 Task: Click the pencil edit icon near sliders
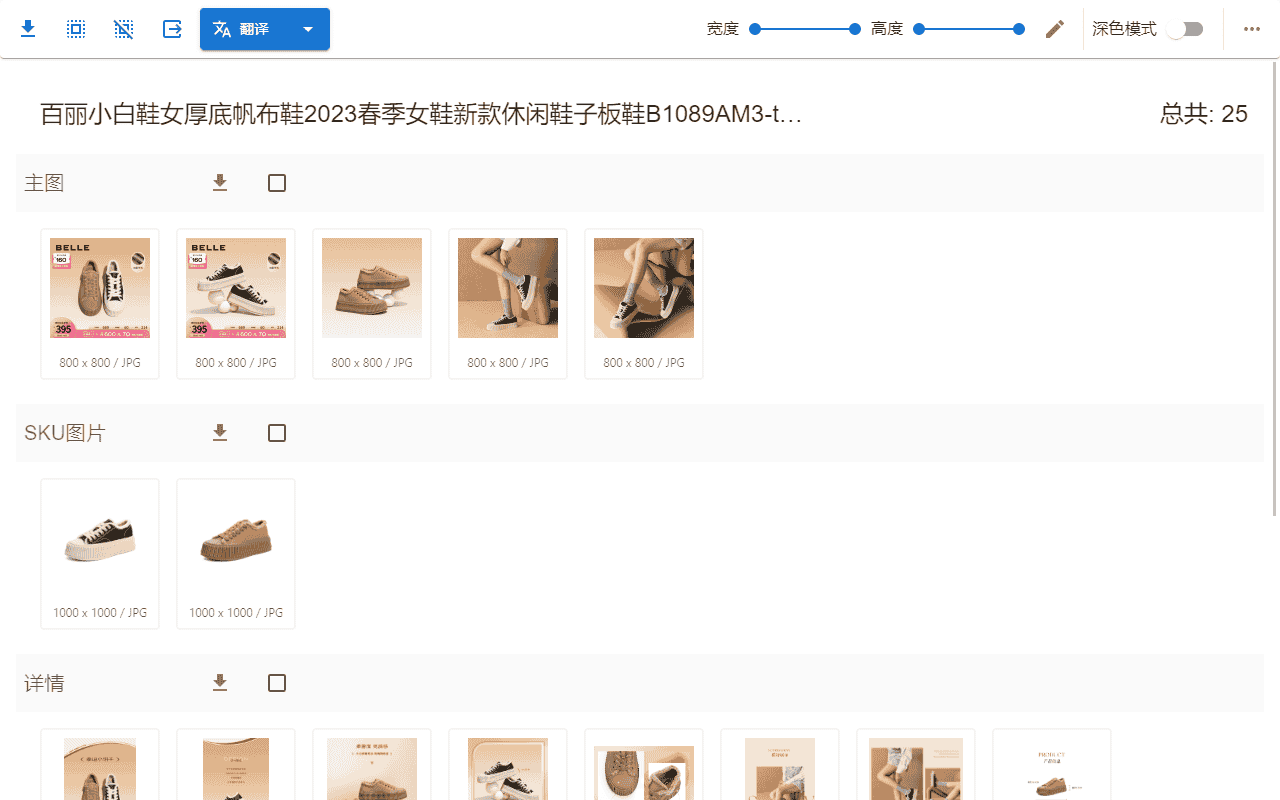point(1054,29)
